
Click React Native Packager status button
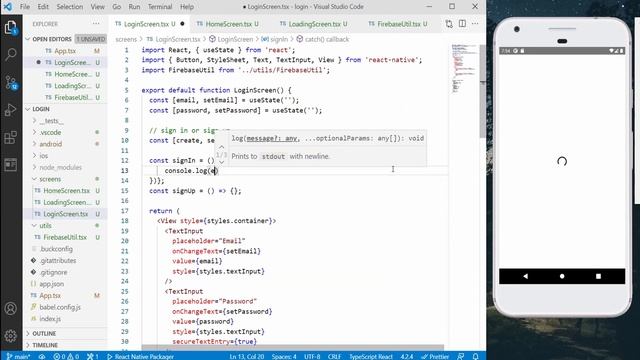coord(140,356)
